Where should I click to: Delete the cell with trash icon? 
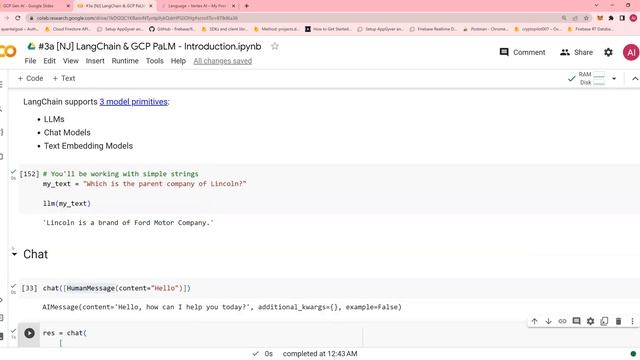(x=618, y=321)
